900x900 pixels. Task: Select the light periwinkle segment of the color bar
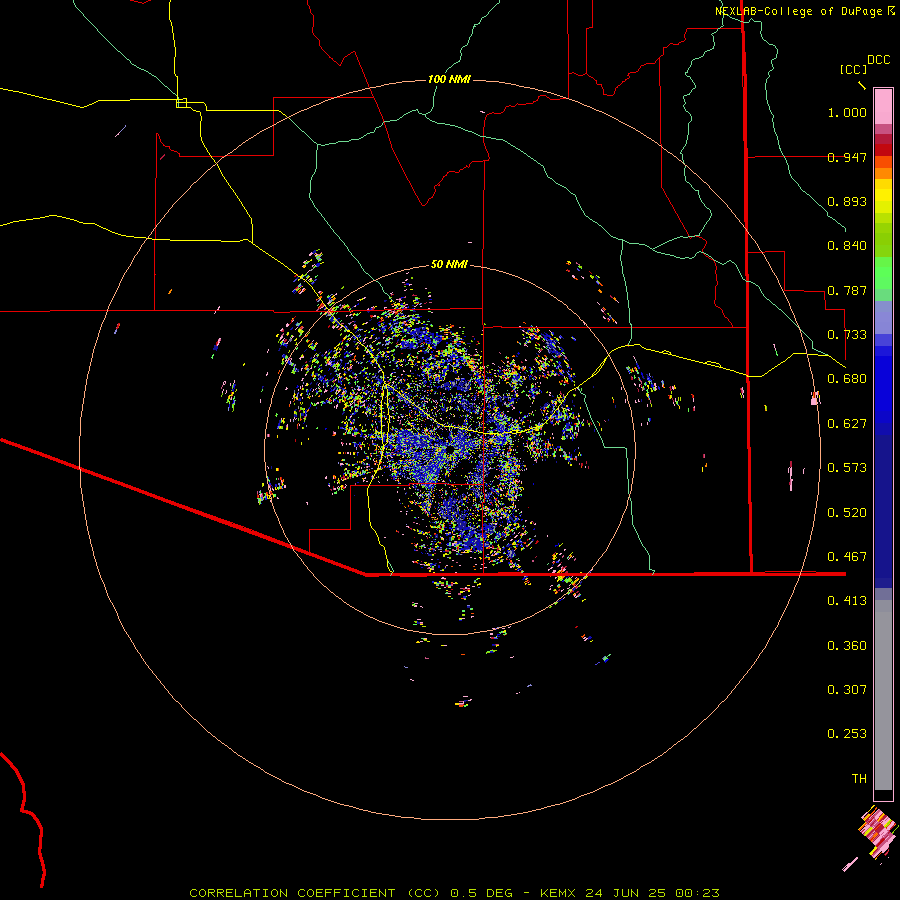coord(883,317)
